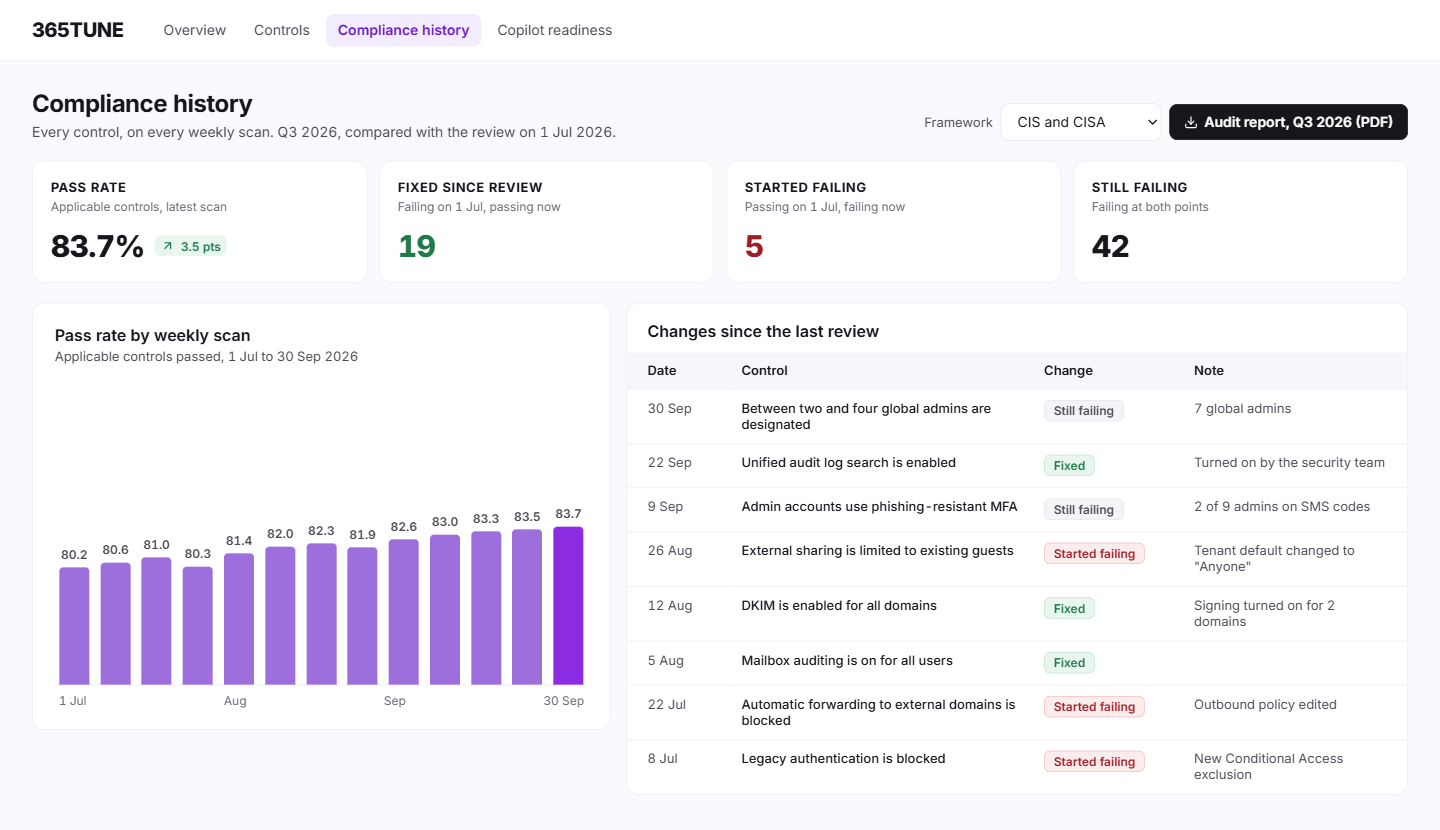
Task: Click Still failing badge for phishing-resistant MFA
Action: 1084,509
